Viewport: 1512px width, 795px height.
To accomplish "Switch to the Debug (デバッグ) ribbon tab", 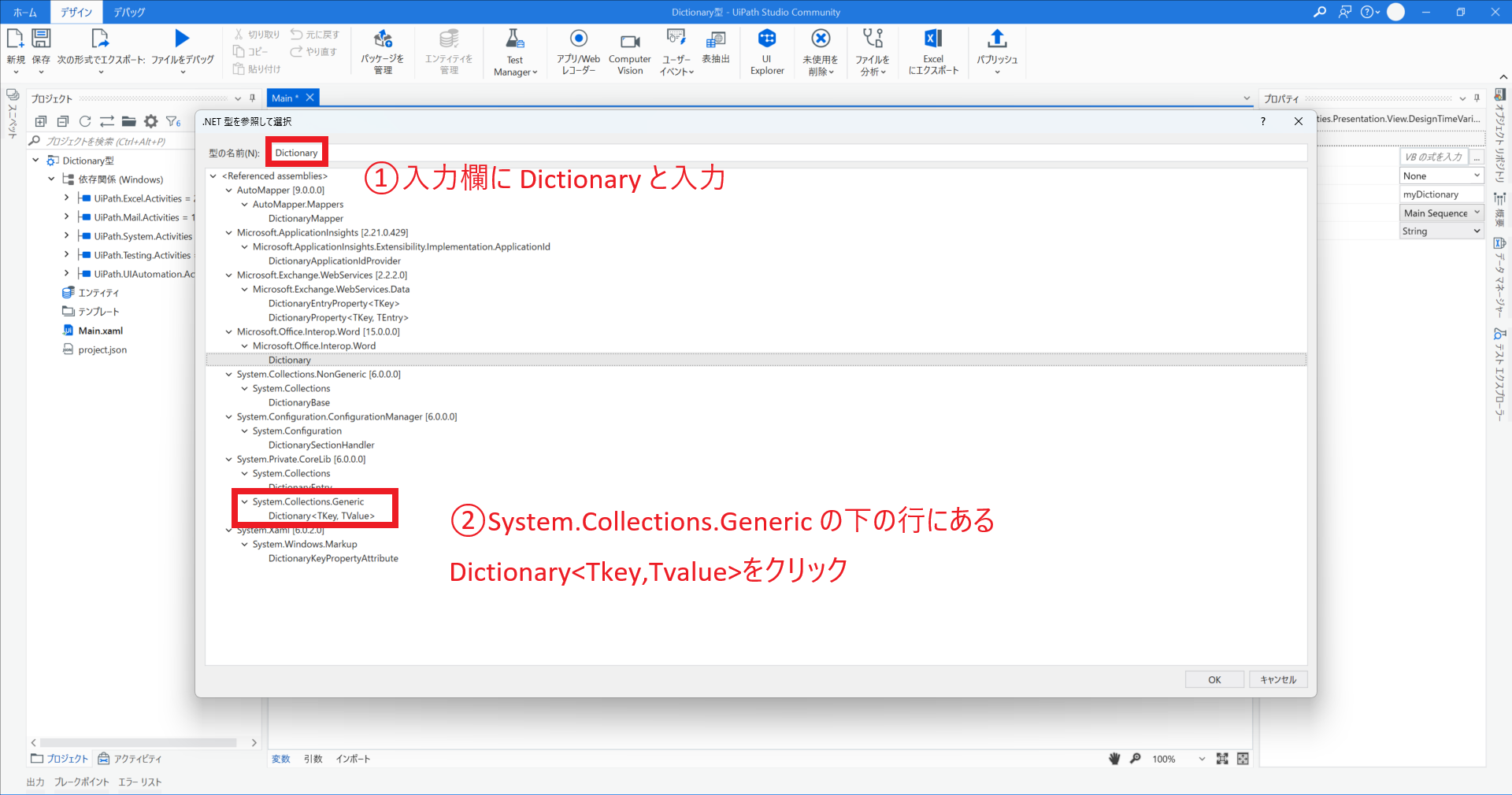I will [x=129, y=12].
